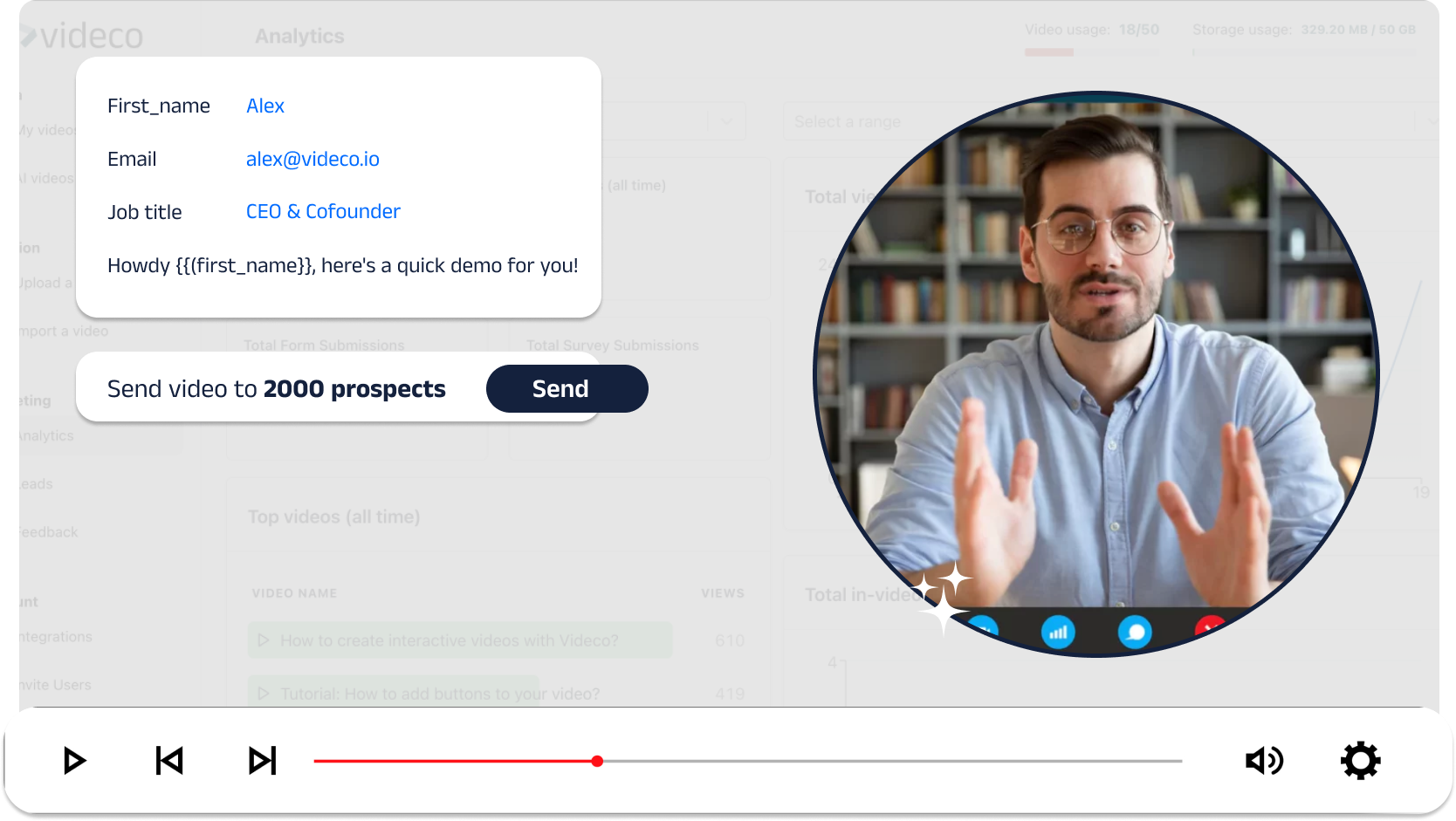Image resolution: width=1456 pixels, height=821 pixels.
Task: Click the alex@videco.io email value
Action: (312, 159)
